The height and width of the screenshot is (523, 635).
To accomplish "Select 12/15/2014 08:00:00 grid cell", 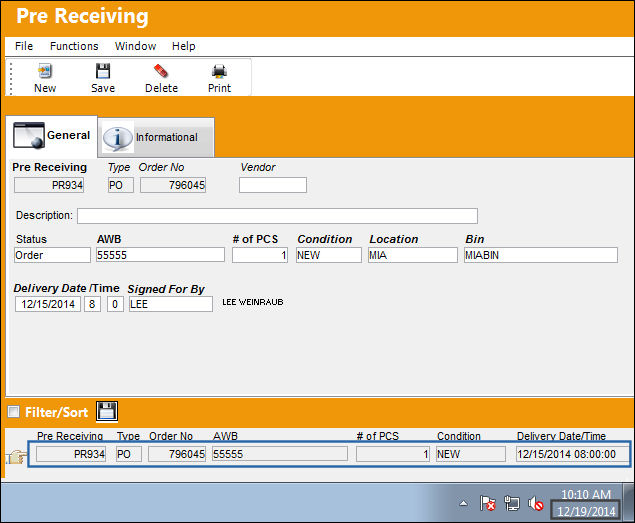I will tap(572, 454).
